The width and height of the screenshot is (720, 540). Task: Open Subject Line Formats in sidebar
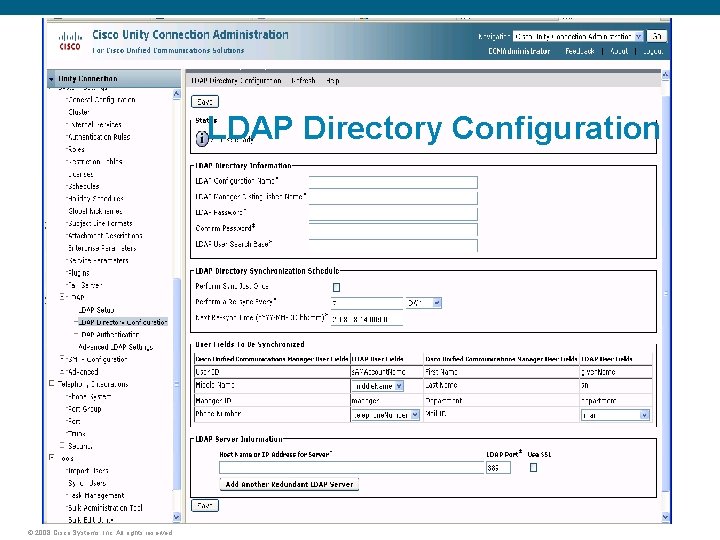pos(100,224)
